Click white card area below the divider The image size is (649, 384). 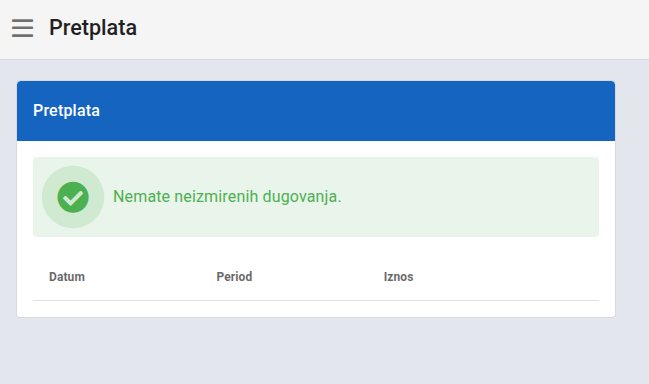point(316,309)
